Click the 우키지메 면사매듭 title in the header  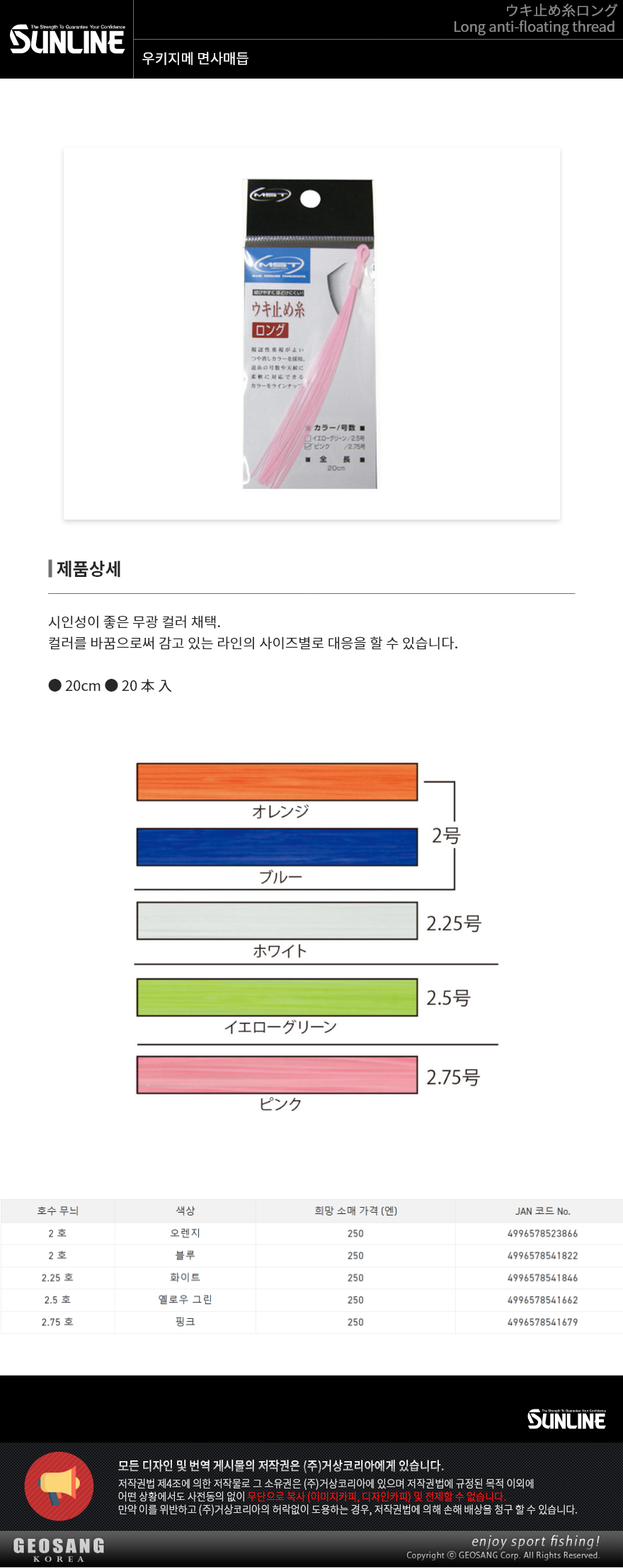point(195,59)
